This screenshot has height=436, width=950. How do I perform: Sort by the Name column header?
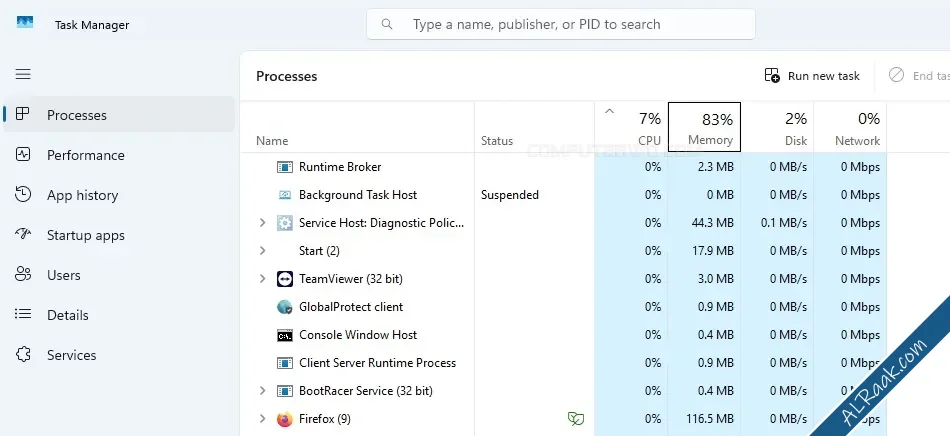click(357, 127)
